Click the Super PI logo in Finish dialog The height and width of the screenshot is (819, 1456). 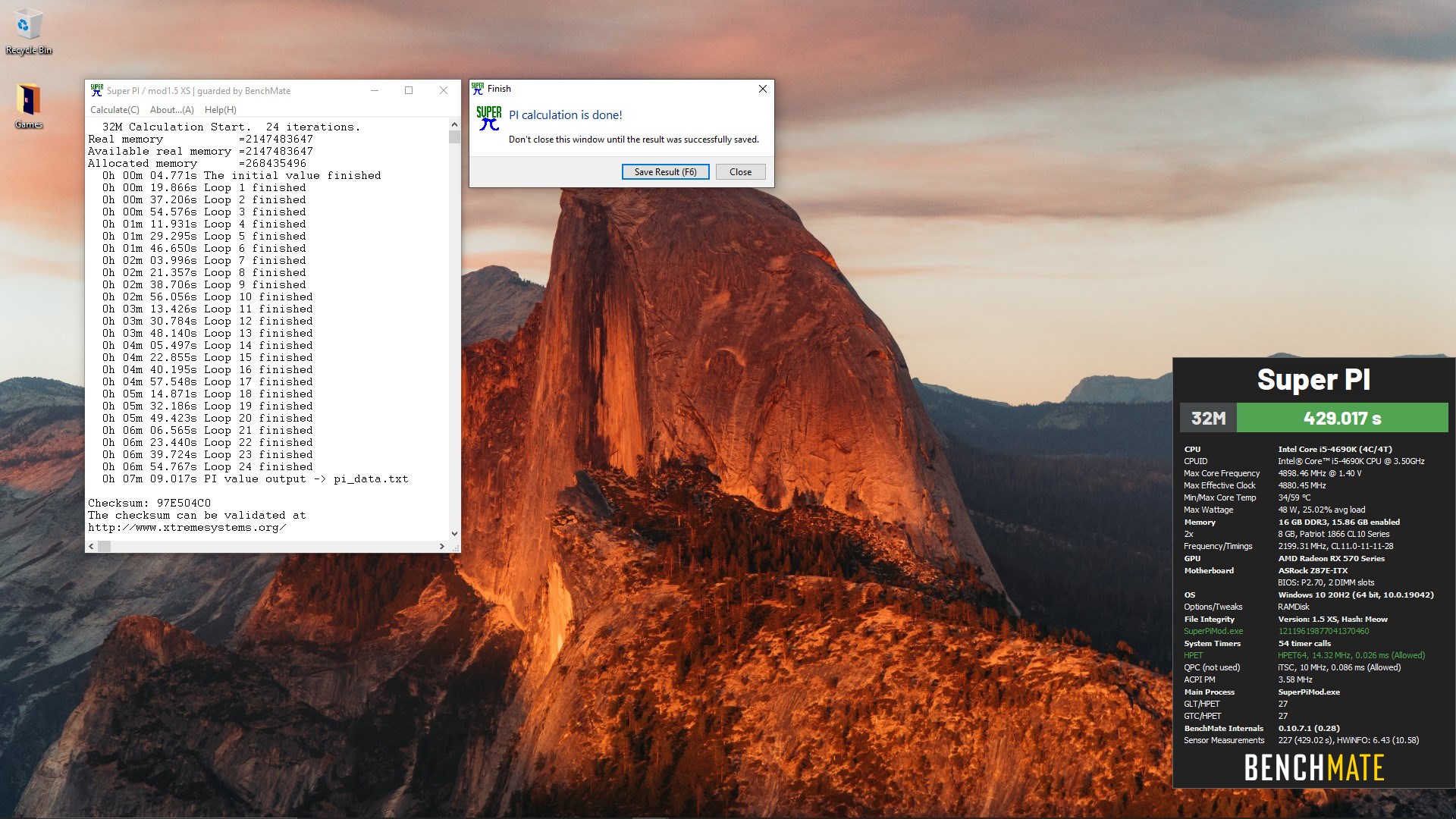click(489, 118)
